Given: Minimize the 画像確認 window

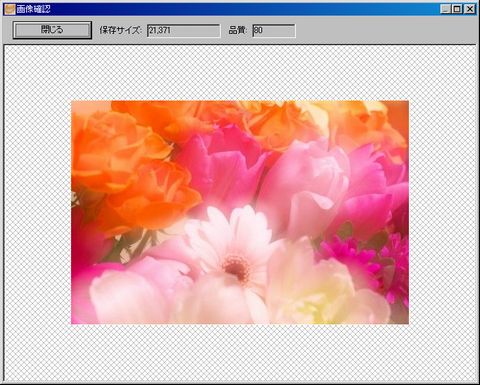Looking at the screenshot, I should (446, 9).
